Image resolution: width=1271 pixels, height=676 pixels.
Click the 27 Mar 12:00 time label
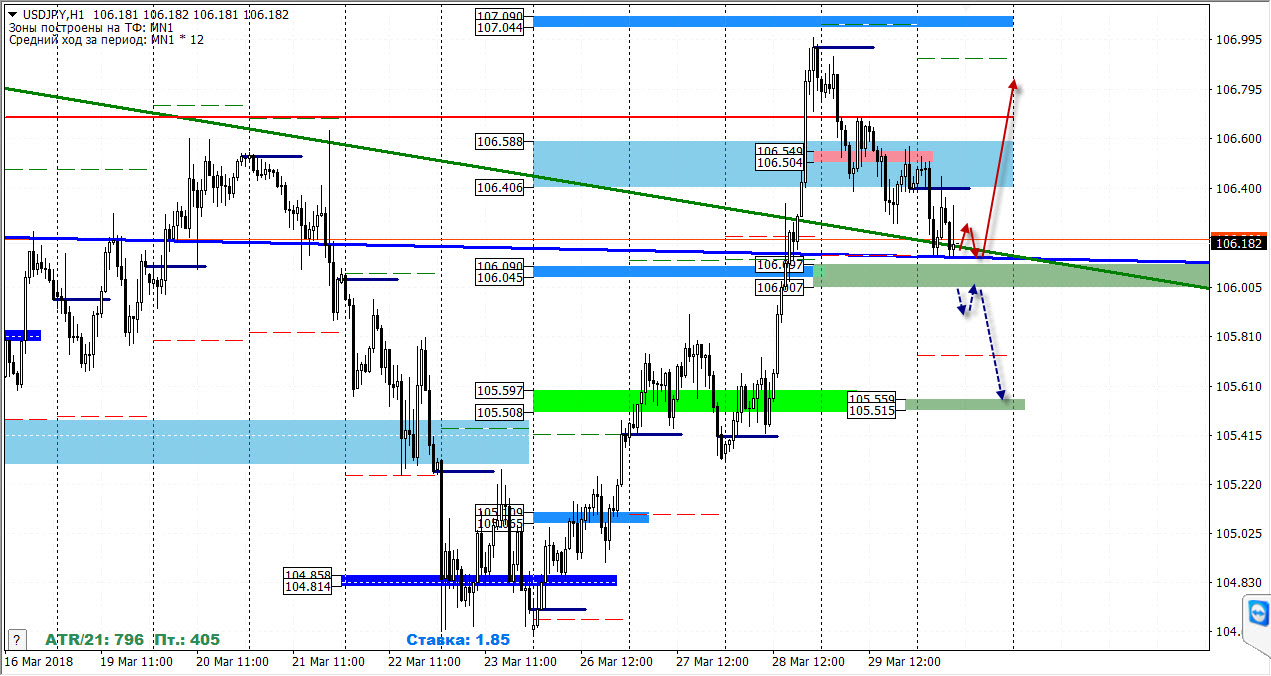tap(712, 662)
